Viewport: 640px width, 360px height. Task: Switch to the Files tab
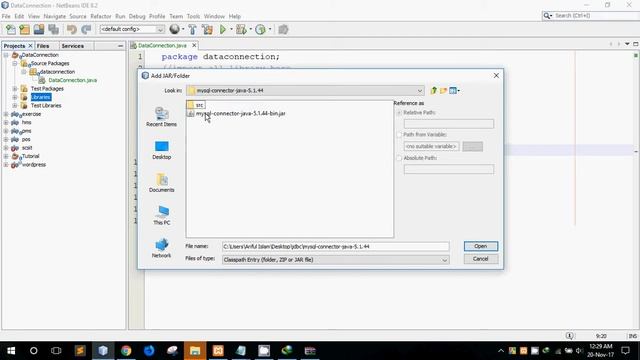(43, 46)
